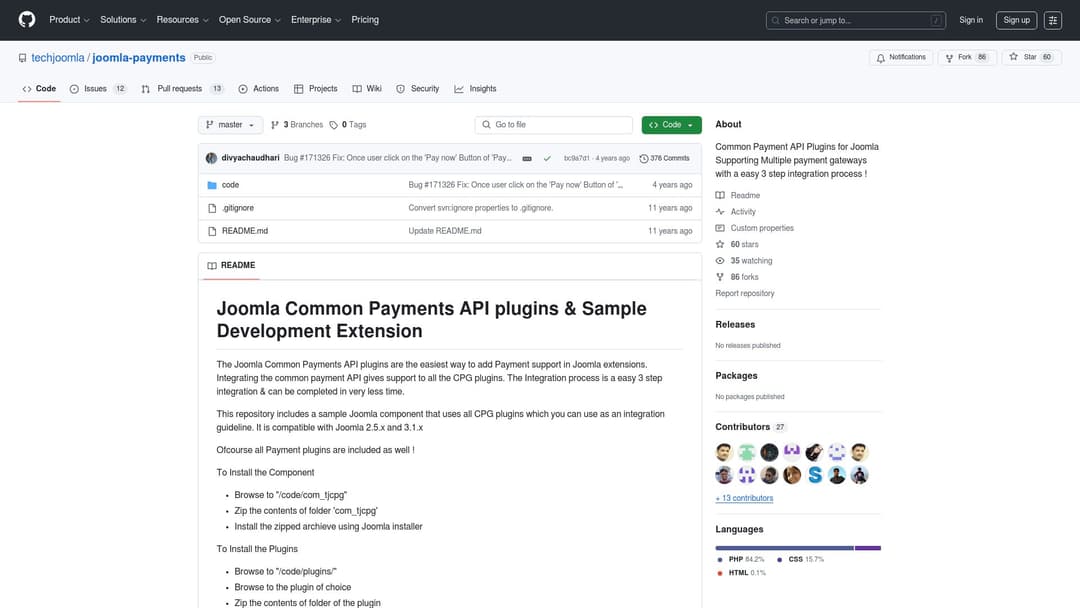Image resolution: width=1080 pixels, height=608 pixels.
Task: Open the Pull requests tab
Action: tap(183, 89)
